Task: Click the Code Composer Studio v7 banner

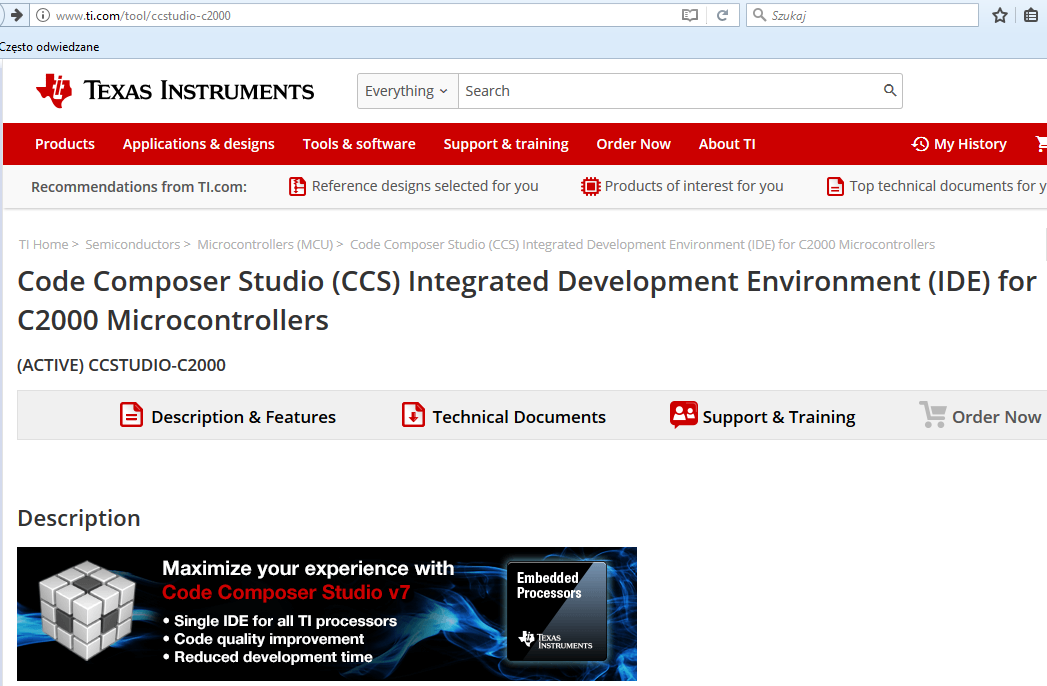Action: (327, 614)
